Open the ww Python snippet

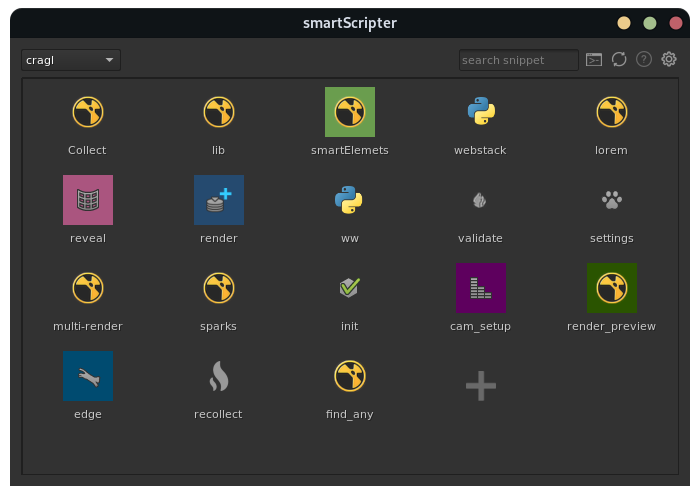[x=349, y=200]
